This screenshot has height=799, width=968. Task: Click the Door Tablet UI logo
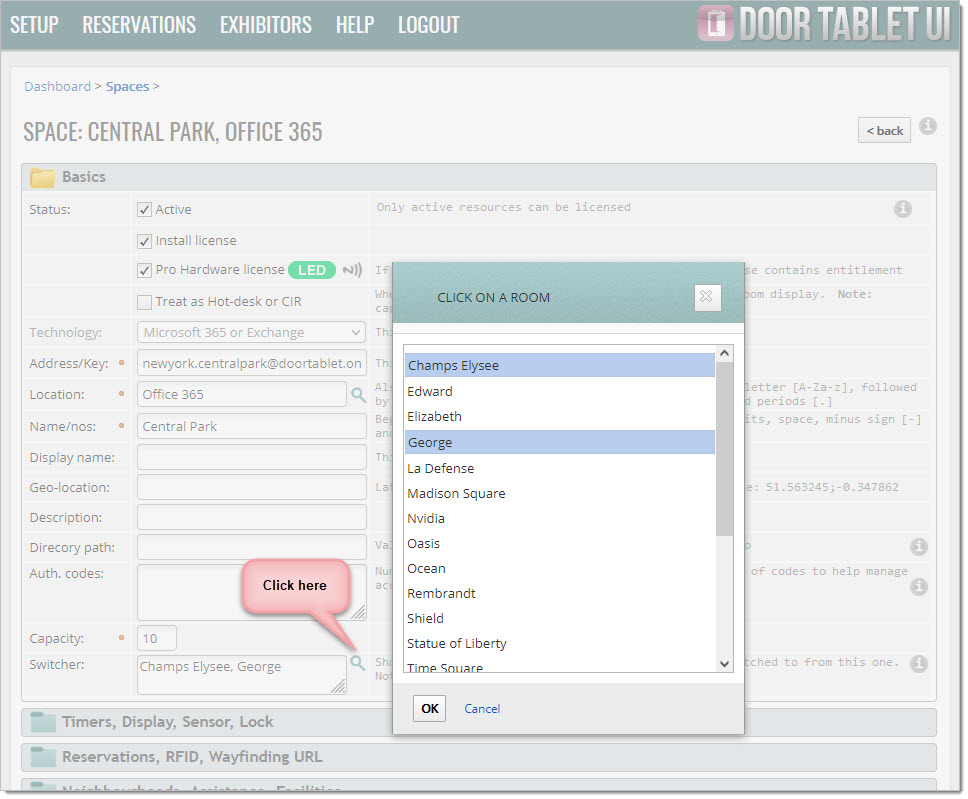(x=824, y=24)
